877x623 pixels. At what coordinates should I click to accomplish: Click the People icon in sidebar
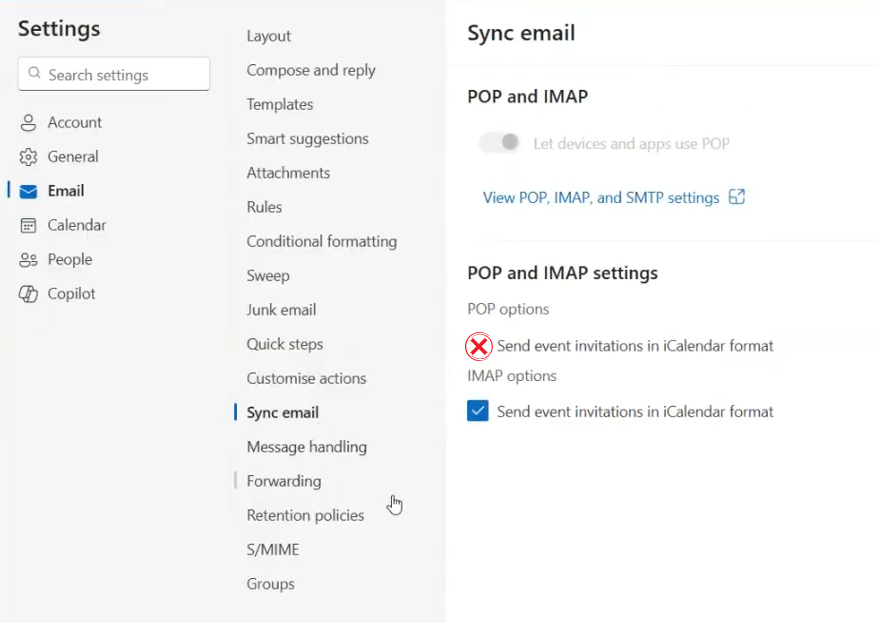click(x=28, y=260)
